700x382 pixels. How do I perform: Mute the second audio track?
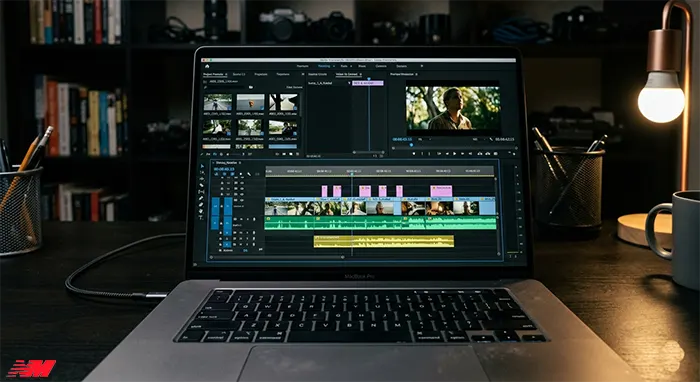241,233
